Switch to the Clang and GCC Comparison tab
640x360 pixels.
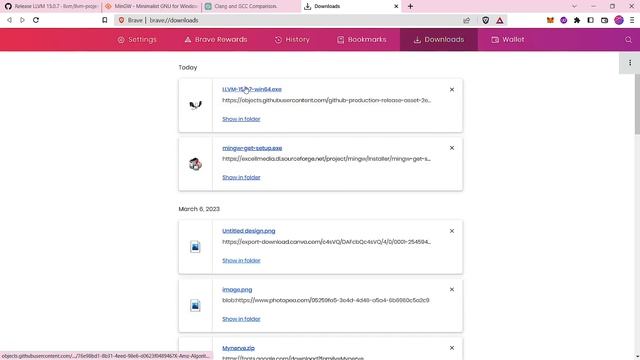click(x=251, y=6)
